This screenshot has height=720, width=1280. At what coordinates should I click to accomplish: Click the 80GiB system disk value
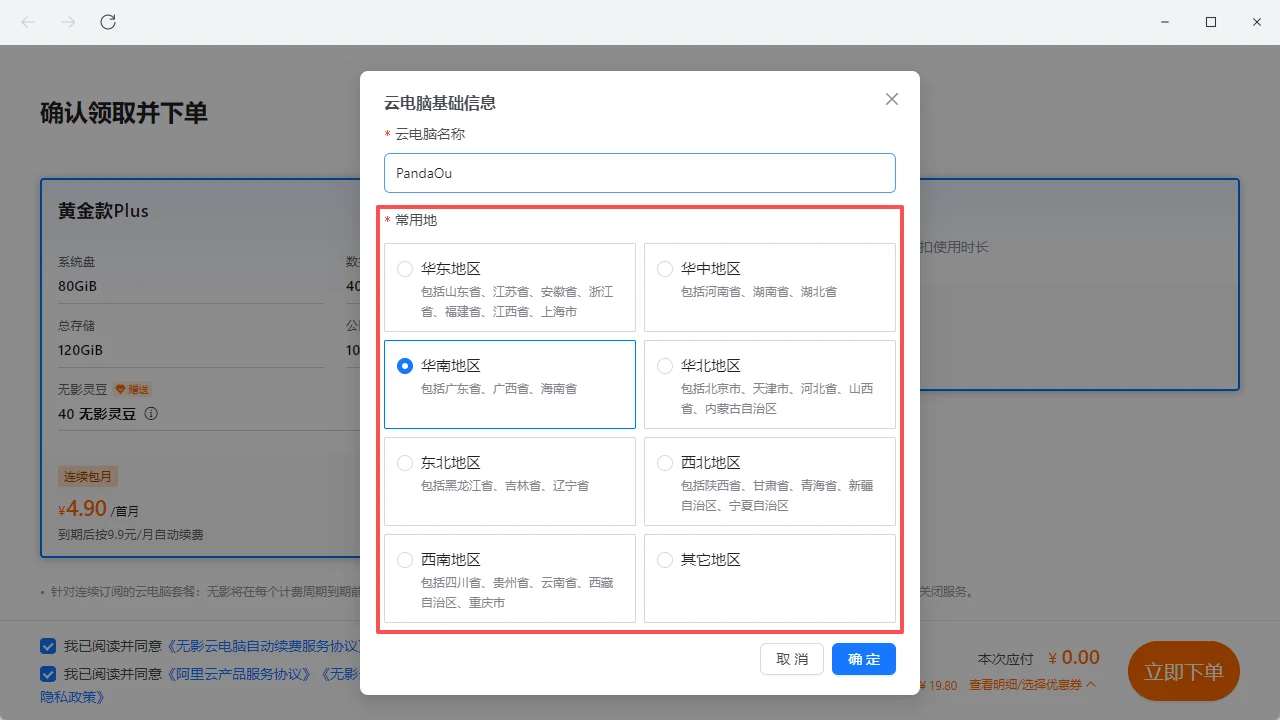[x=77, y=286]
